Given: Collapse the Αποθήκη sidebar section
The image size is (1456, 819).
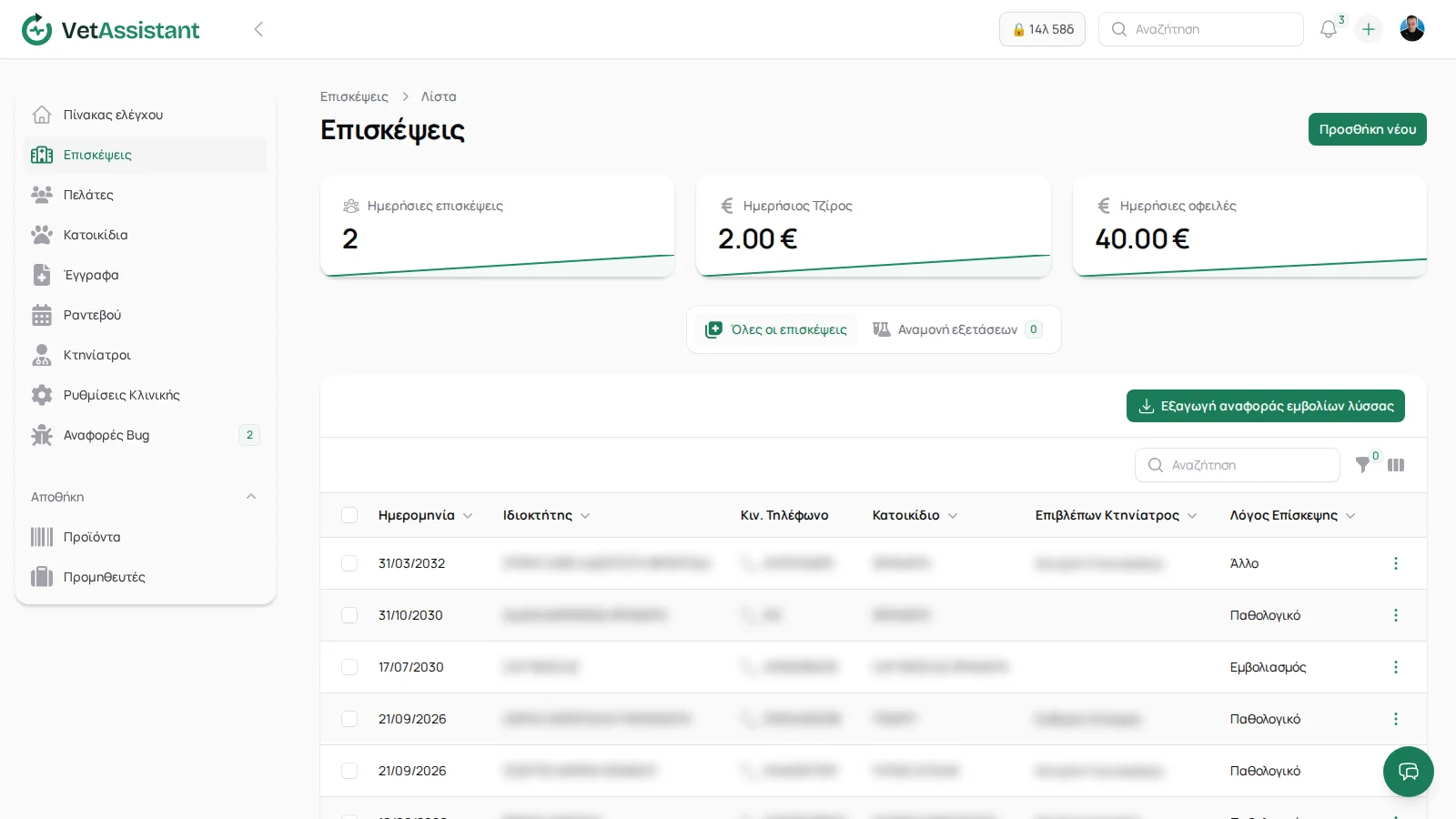Looking at the screenshot, I should pos(251,497).
